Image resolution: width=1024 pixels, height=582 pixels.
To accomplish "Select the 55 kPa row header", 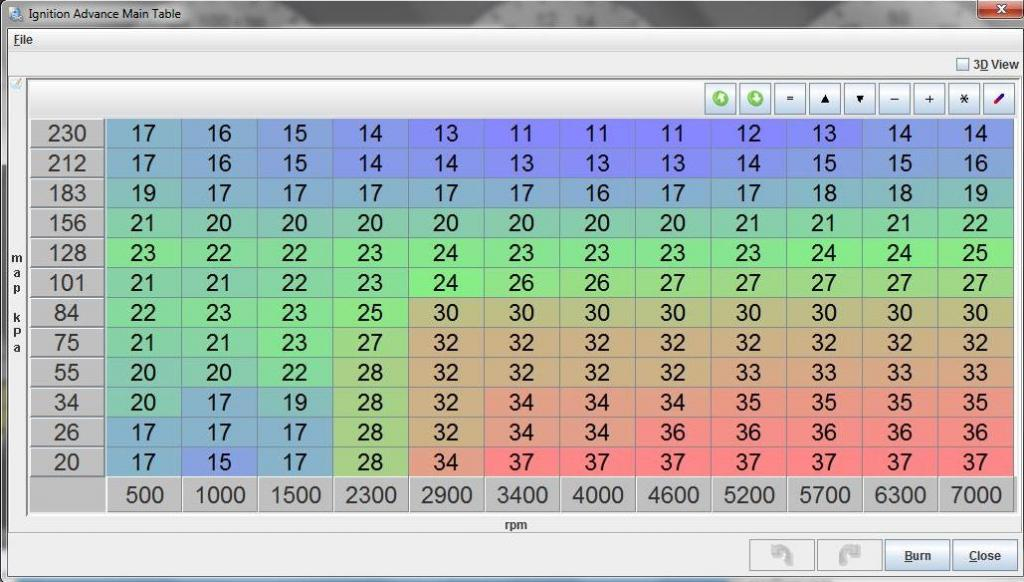I will coord(67,372).
